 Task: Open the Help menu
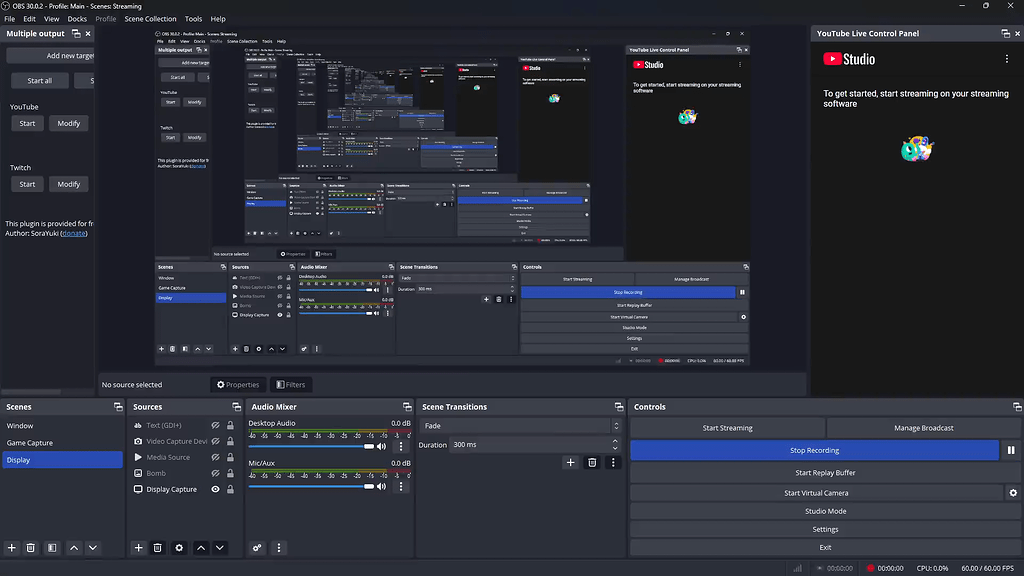pyautogui.click(x=218, y=19)
